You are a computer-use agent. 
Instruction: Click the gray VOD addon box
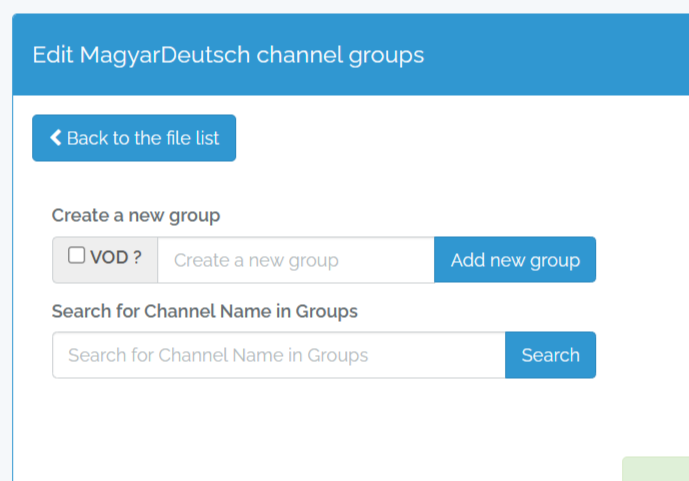pos(105,260)
